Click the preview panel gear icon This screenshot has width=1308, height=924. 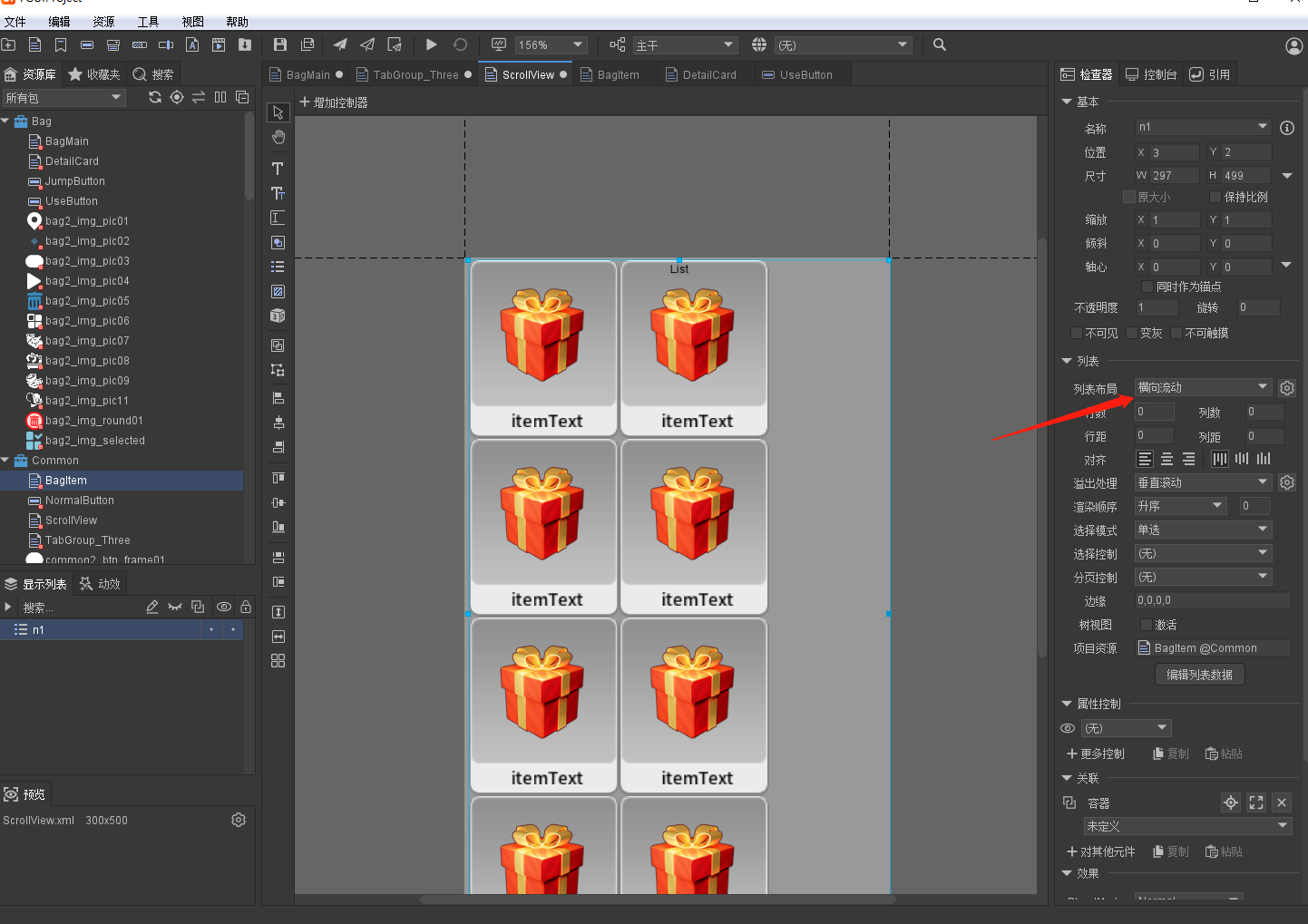pos(239,820)
